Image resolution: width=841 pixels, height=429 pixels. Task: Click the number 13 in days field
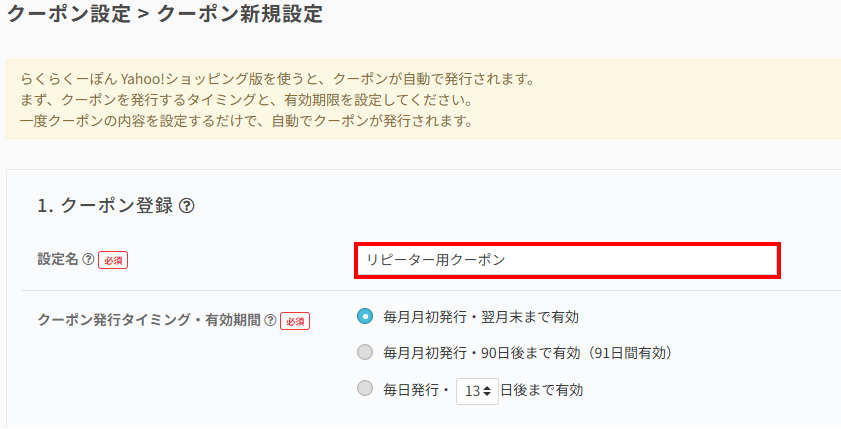[471, 390]
